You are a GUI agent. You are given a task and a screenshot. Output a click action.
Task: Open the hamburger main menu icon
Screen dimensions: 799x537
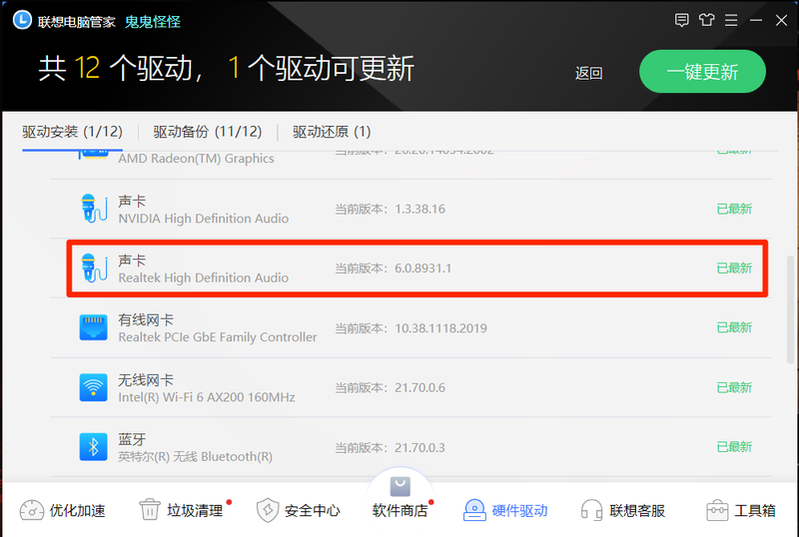[x=731, y=20]
